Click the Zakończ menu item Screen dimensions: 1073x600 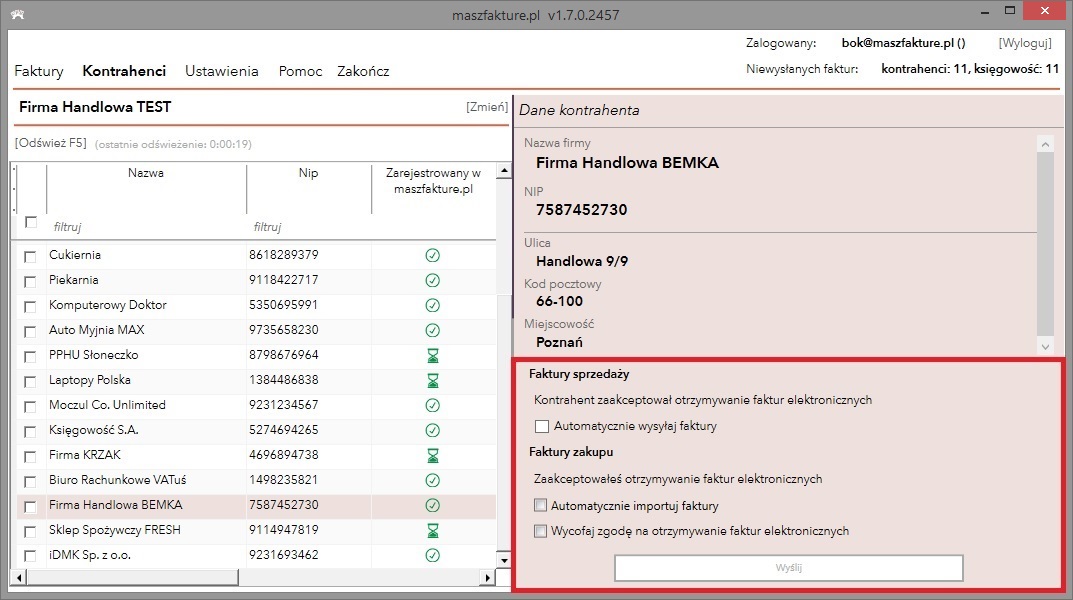click(x=363, y=71)
